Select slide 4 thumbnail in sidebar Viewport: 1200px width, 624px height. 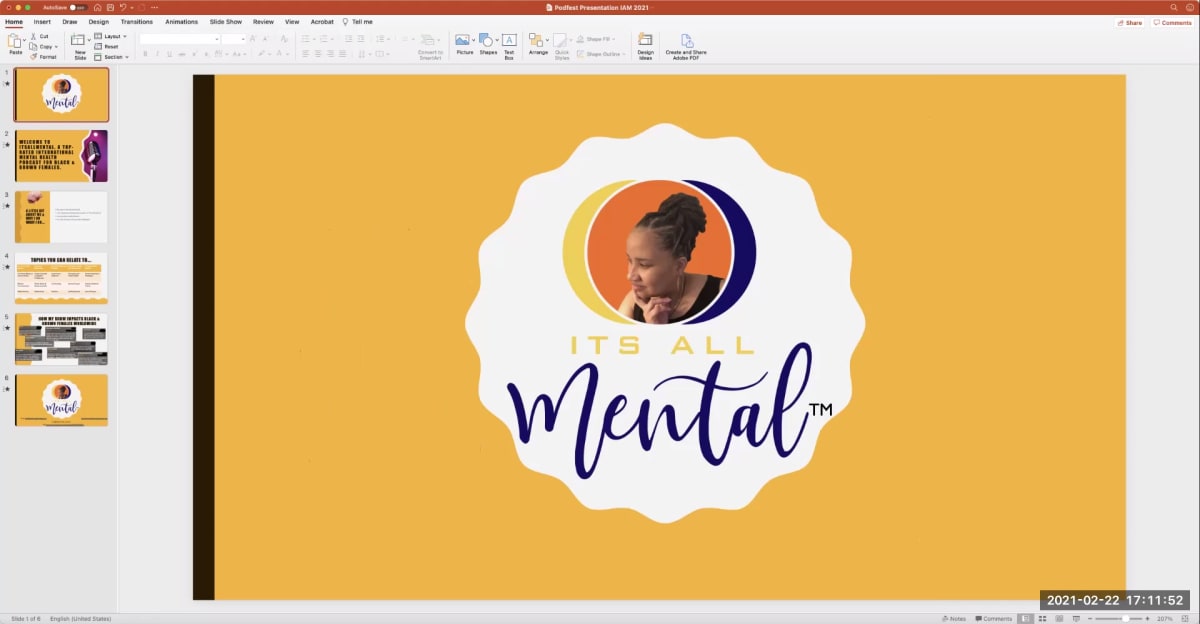pyautogui.click(x=61, y=277)
